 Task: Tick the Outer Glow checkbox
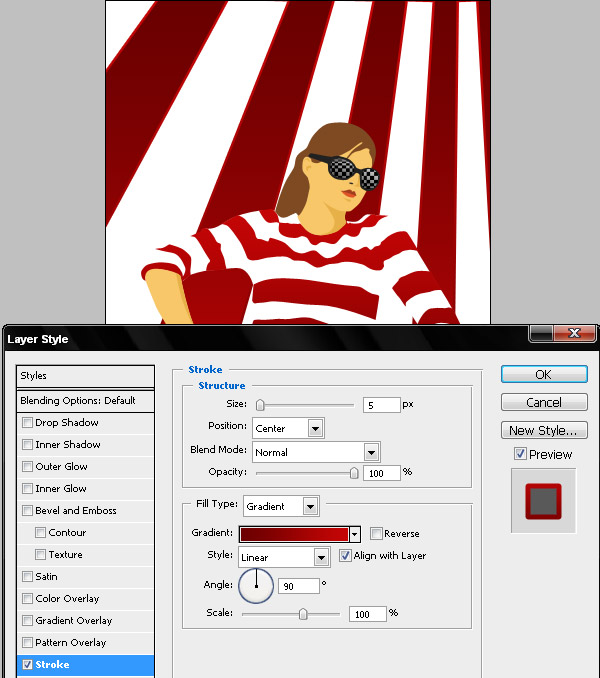[x=27, y=467]
